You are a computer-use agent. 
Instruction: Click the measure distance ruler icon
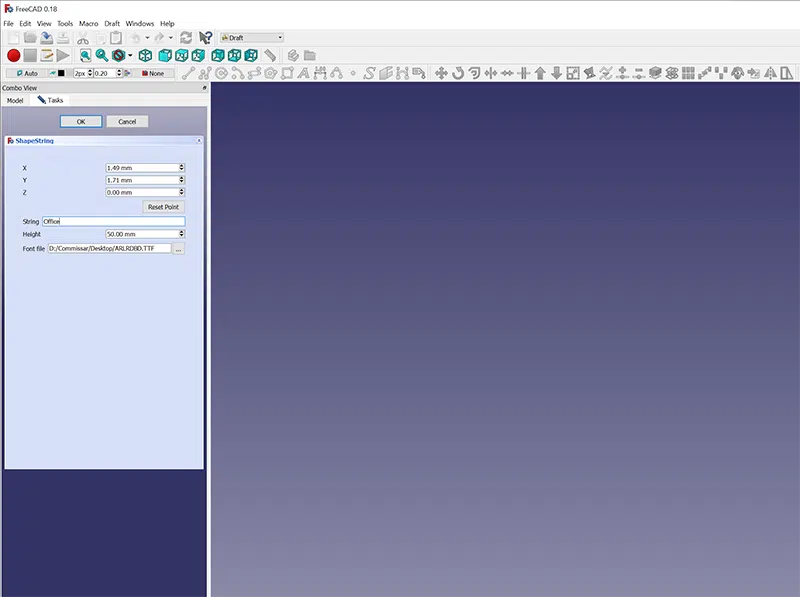coord(270,55)
